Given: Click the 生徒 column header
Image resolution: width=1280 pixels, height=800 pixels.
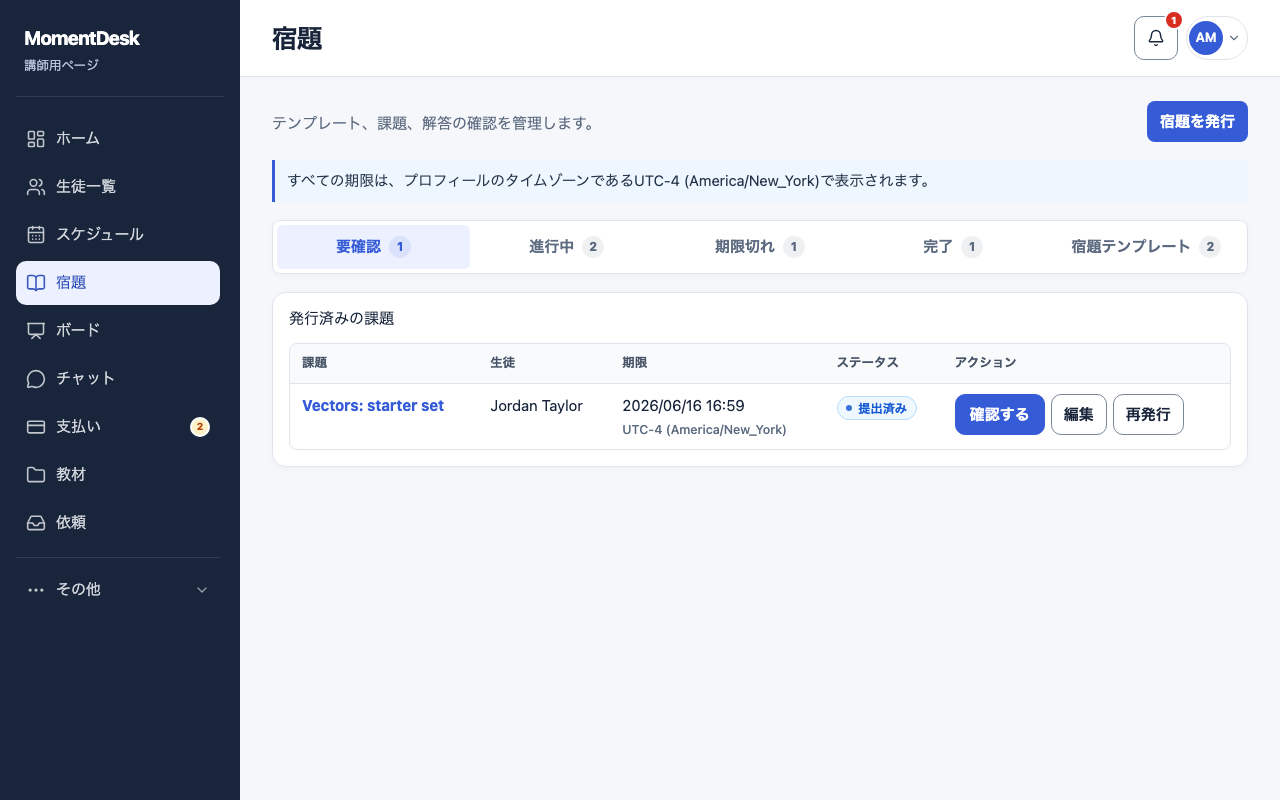Looking at the screenshot, I should pyautogui.click(x=503, y=363).
